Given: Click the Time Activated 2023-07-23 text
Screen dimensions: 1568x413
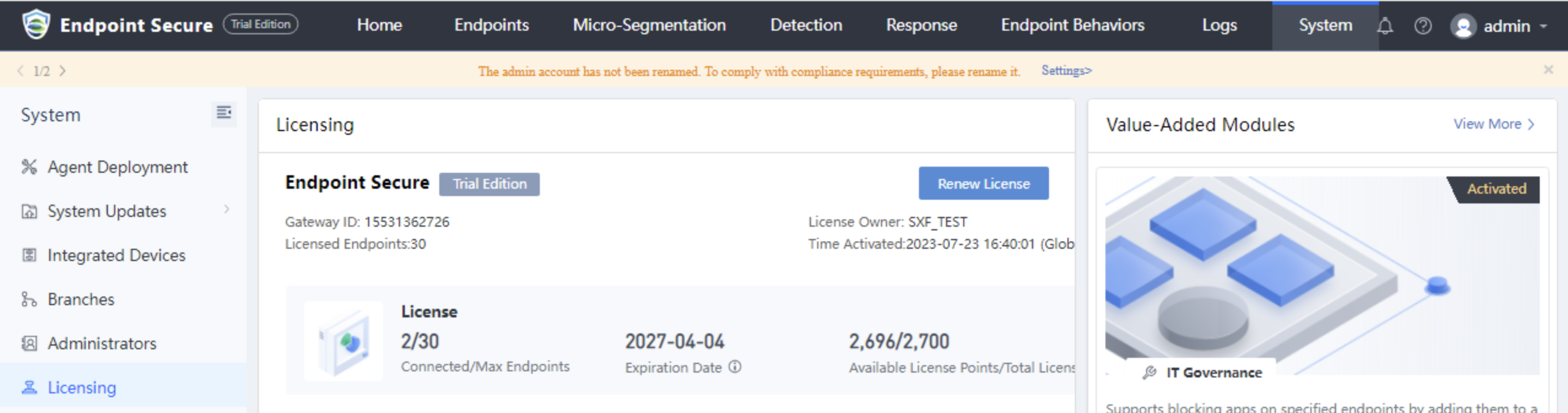Looking at the screenshot, I should coord(941,244).
